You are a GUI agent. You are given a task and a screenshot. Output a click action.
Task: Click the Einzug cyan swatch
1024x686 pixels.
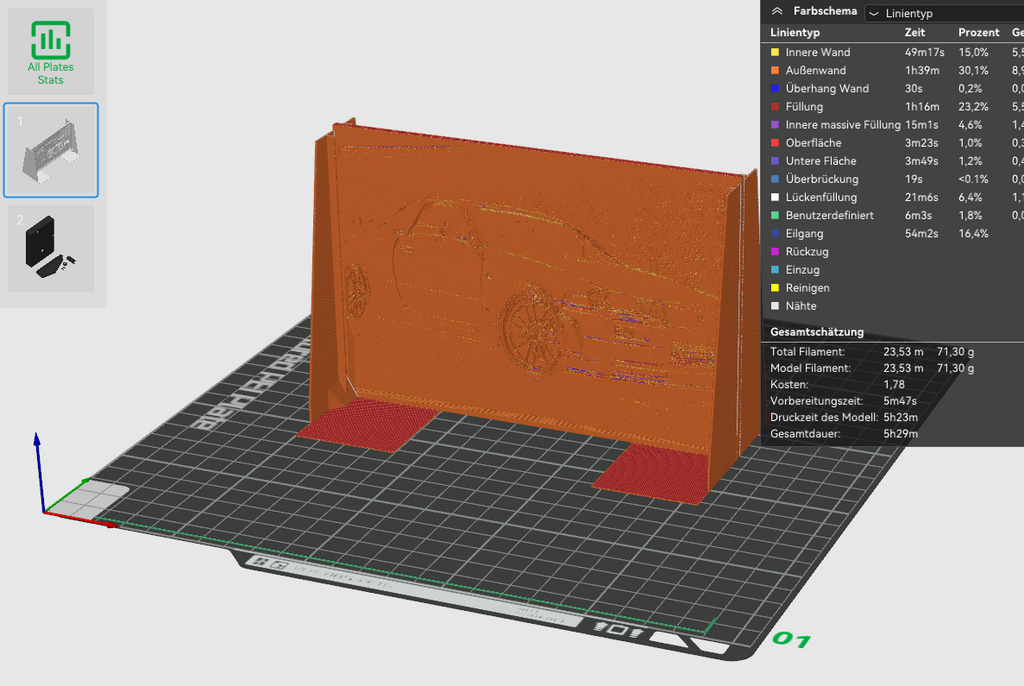775,270
